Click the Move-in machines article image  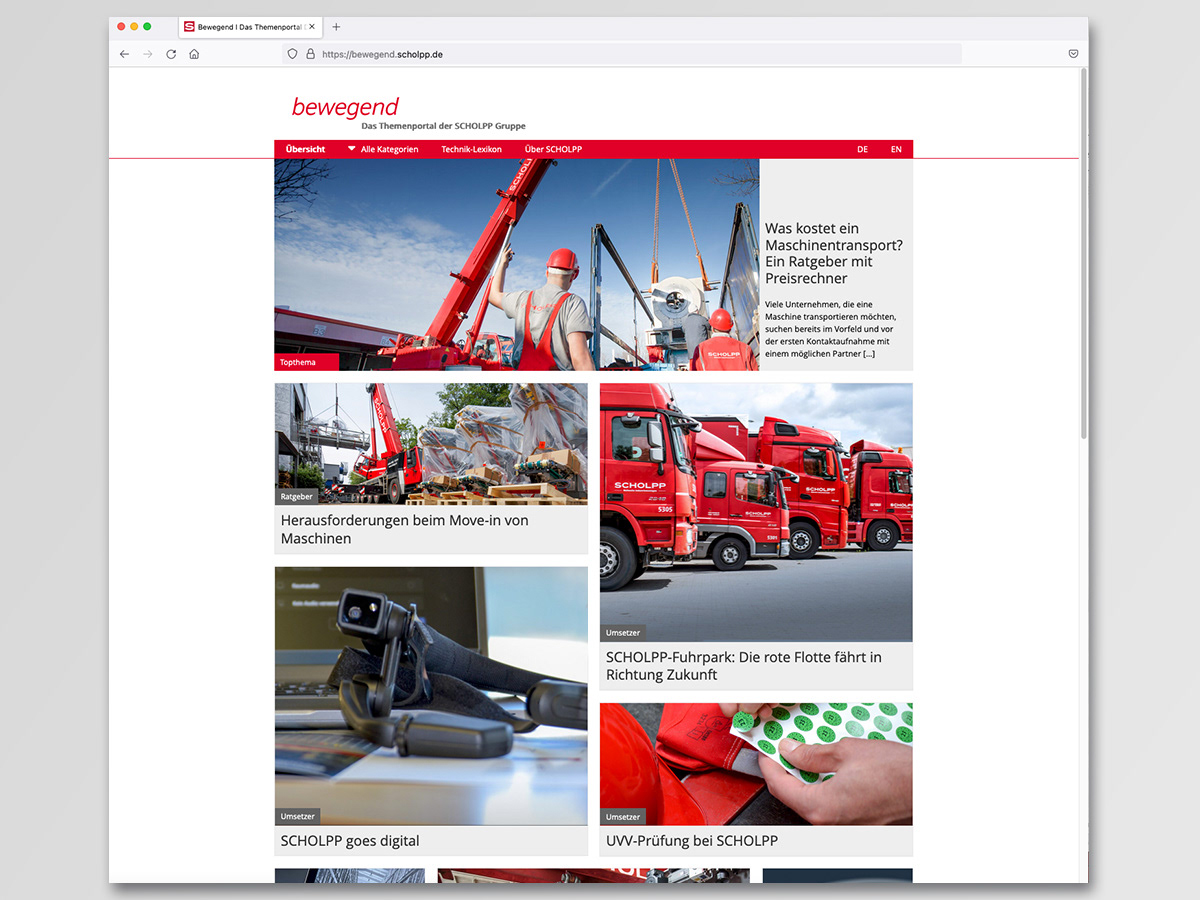[431, 444]
